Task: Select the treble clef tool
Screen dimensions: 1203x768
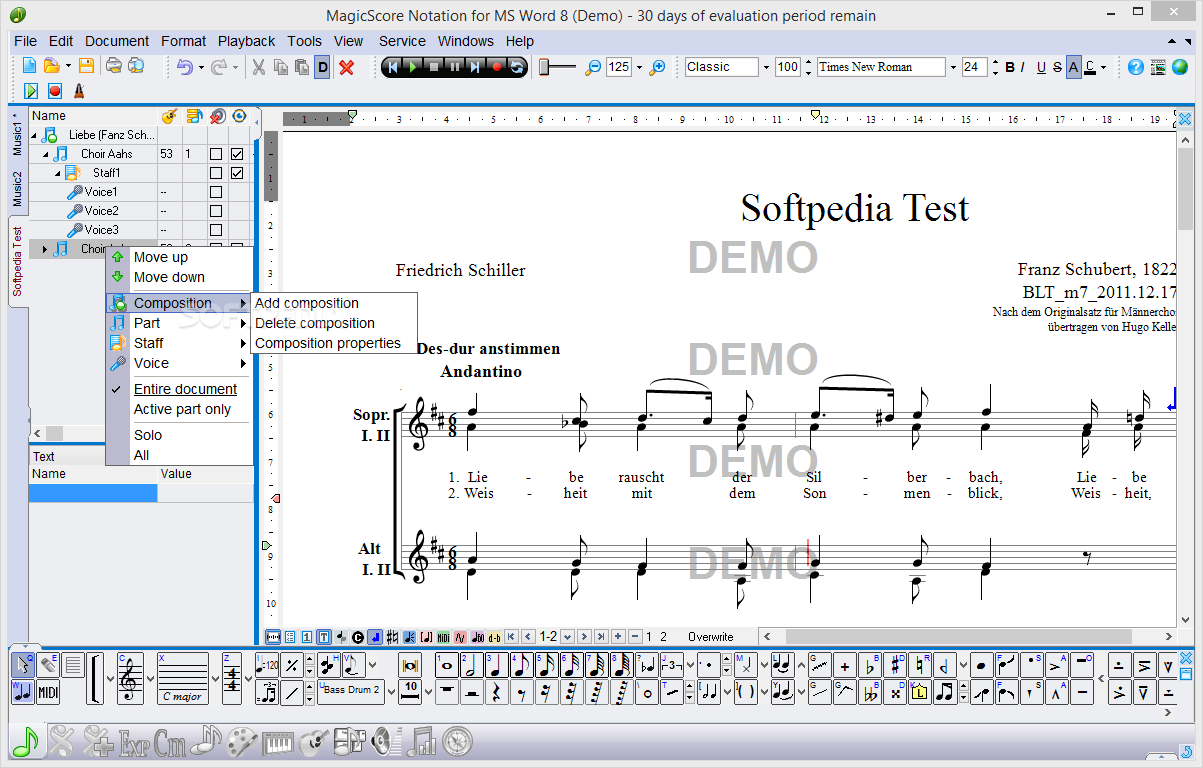Action: [130, 678]
